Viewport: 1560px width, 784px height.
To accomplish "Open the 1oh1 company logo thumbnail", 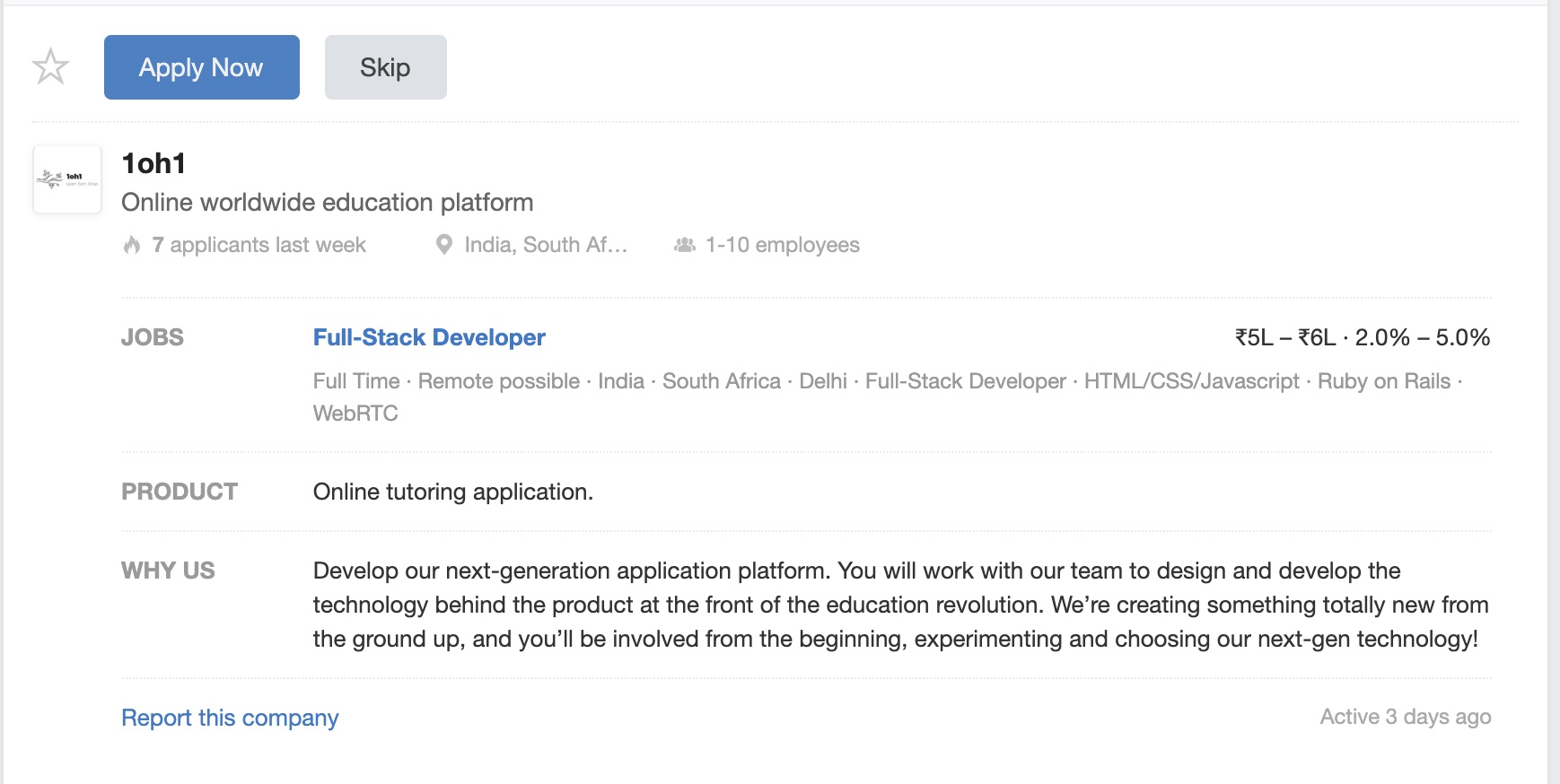I will (x=67, y=179).
